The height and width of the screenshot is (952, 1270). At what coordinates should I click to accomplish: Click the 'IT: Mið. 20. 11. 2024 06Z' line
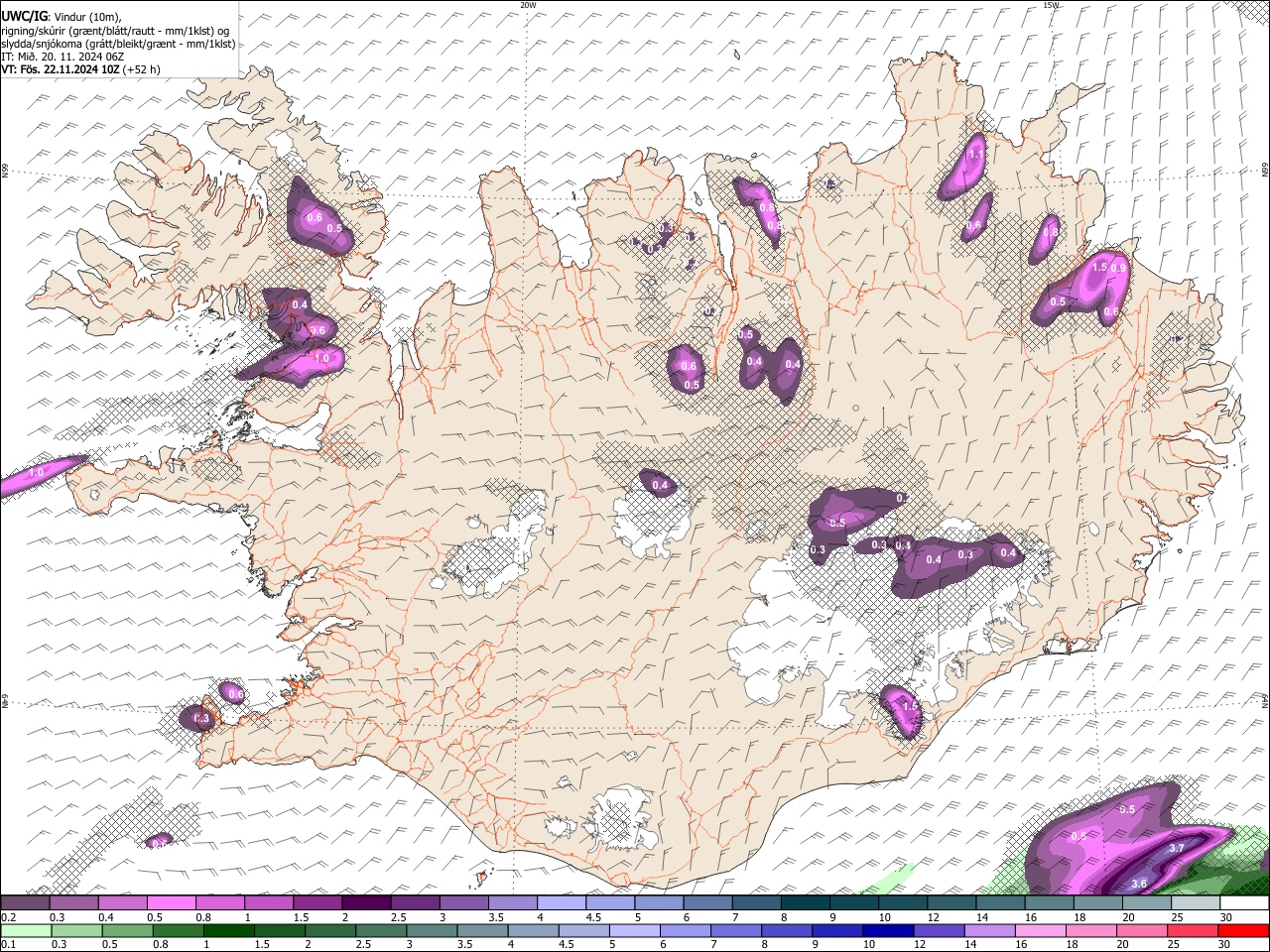(x=63, y=57)
